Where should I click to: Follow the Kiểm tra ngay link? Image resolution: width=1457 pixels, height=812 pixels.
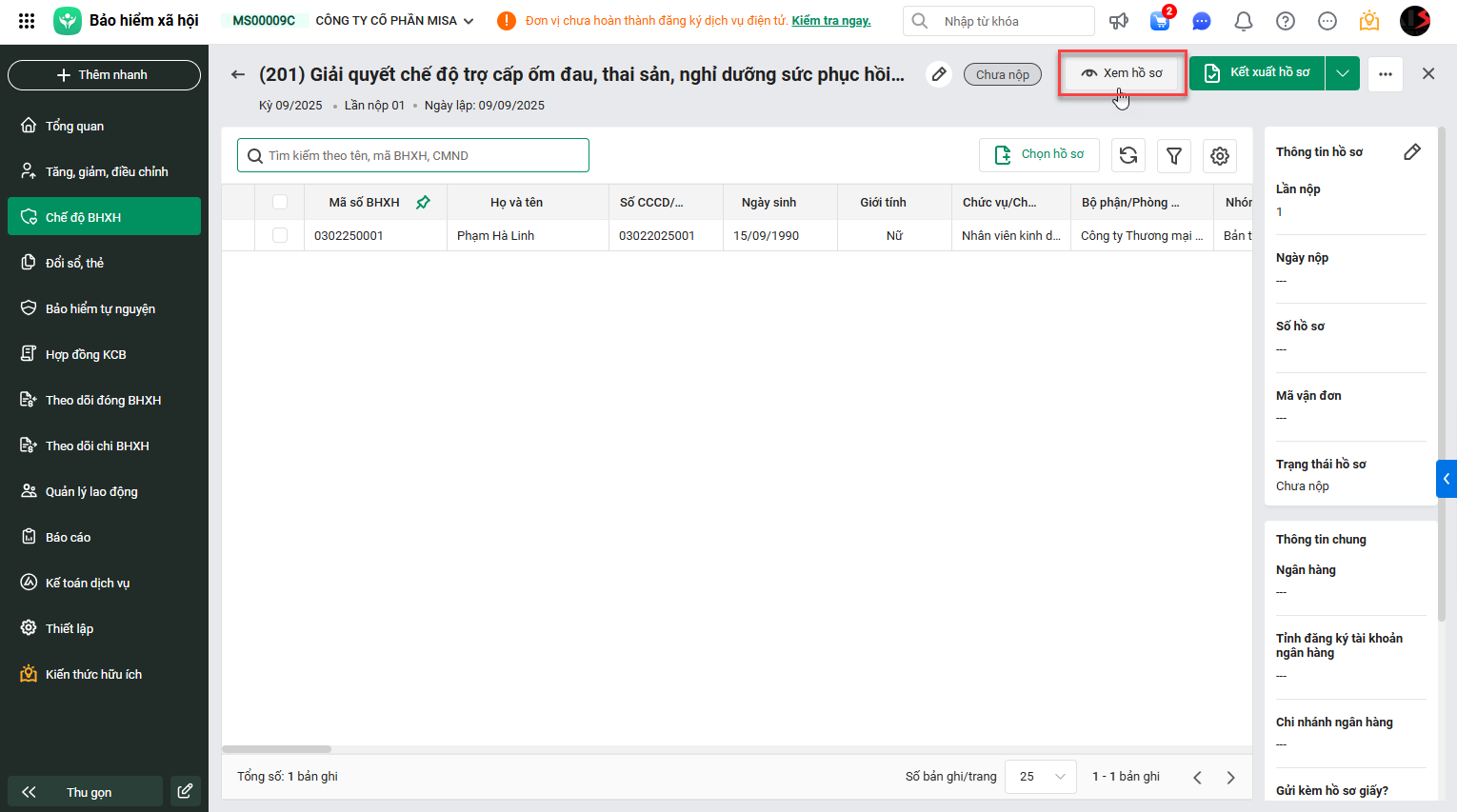point(831,21)
